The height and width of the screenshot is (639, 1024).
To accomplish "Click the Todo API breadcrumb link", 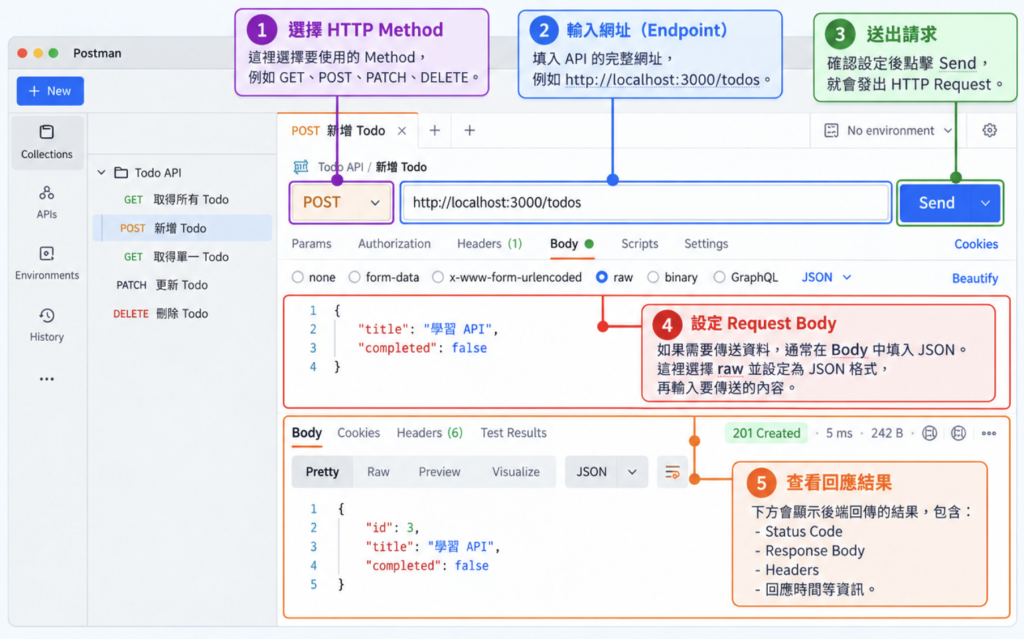I will (x=340, y=167).
